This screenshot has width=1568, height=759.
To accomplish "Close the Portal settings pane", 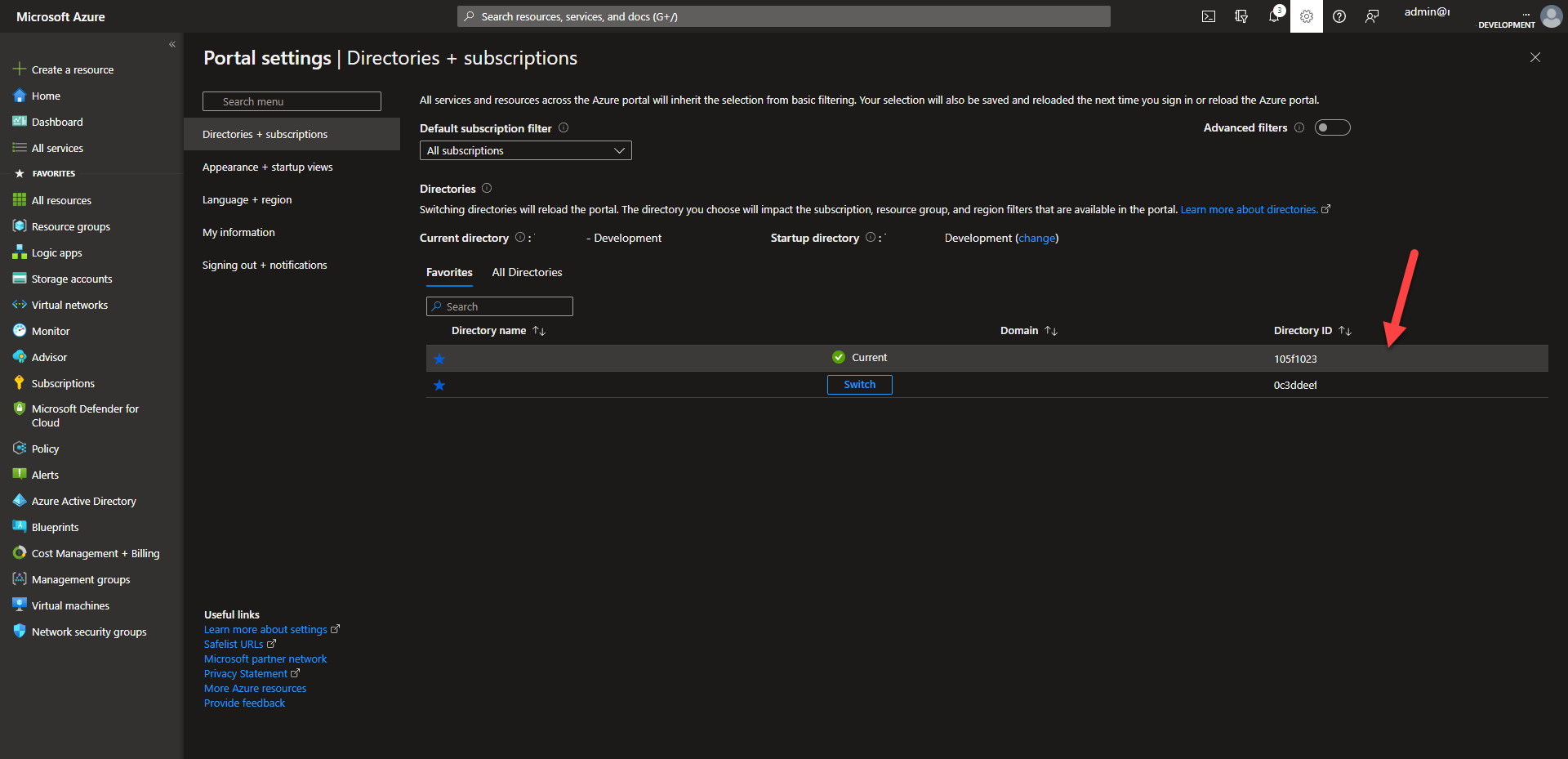I will coord(1535,57).
